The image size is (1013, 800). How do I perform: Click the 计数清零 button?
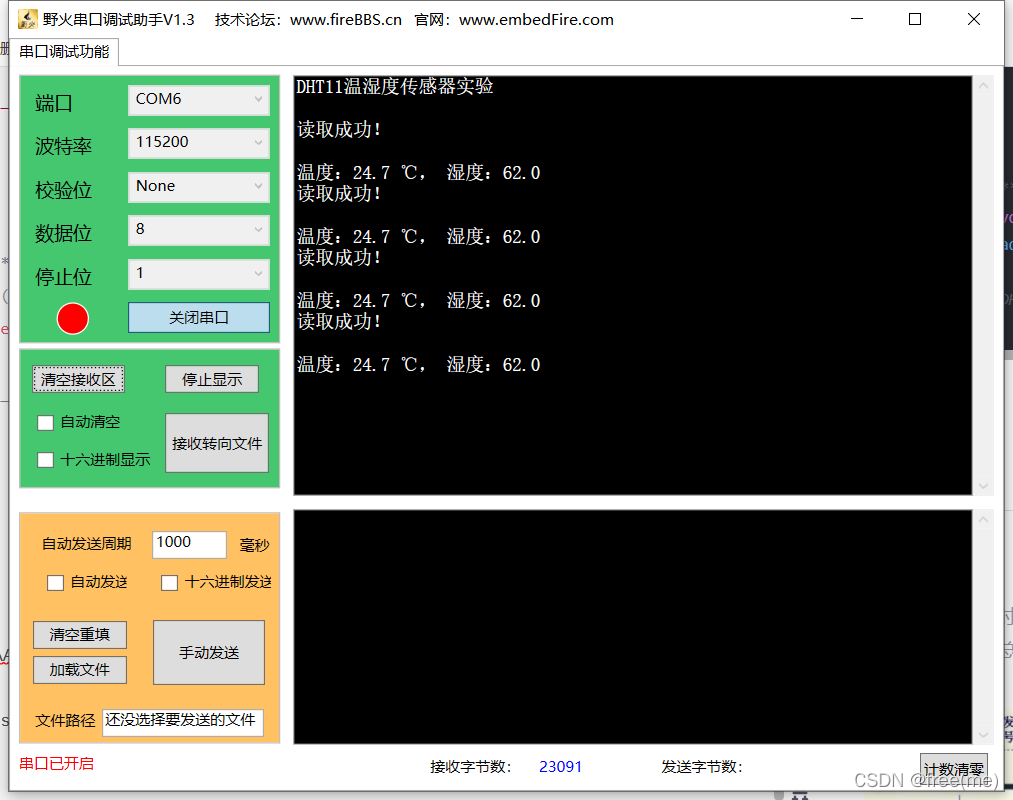[954, 769]
